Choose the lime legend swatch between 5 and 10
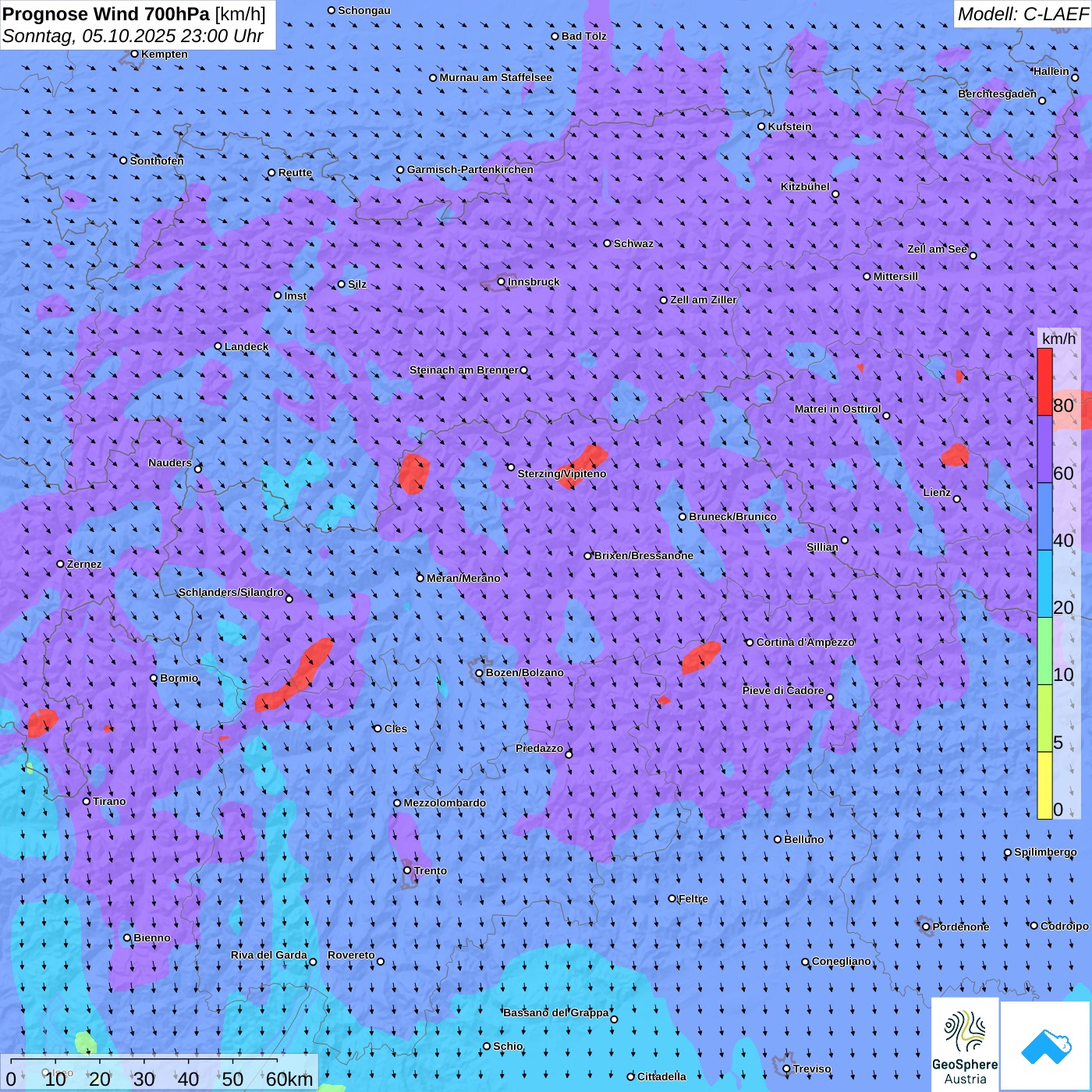Screen dimensions: 1092x1092 click(1044, 718)
